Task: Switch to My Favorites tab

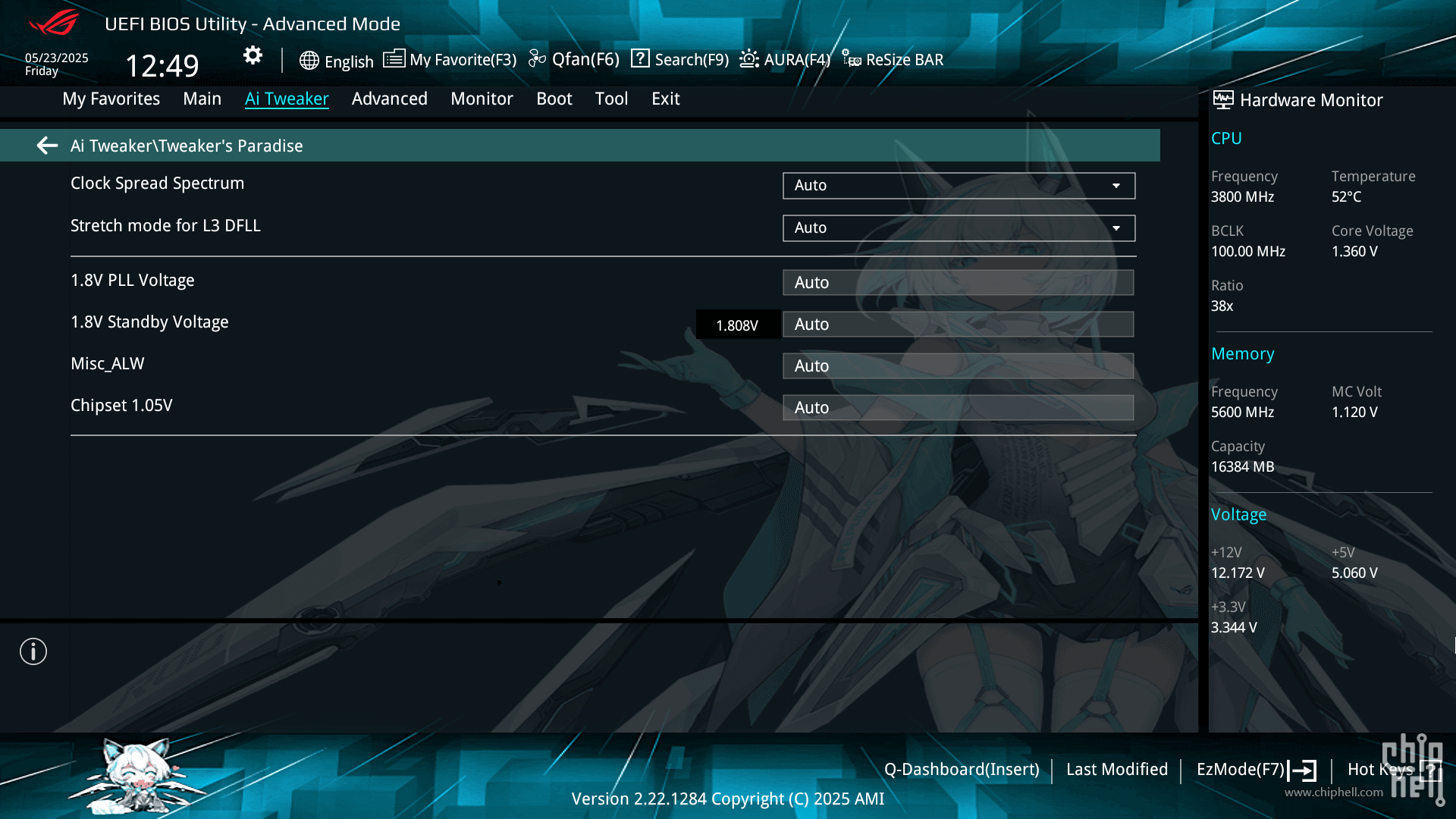Action: point(111,99)
